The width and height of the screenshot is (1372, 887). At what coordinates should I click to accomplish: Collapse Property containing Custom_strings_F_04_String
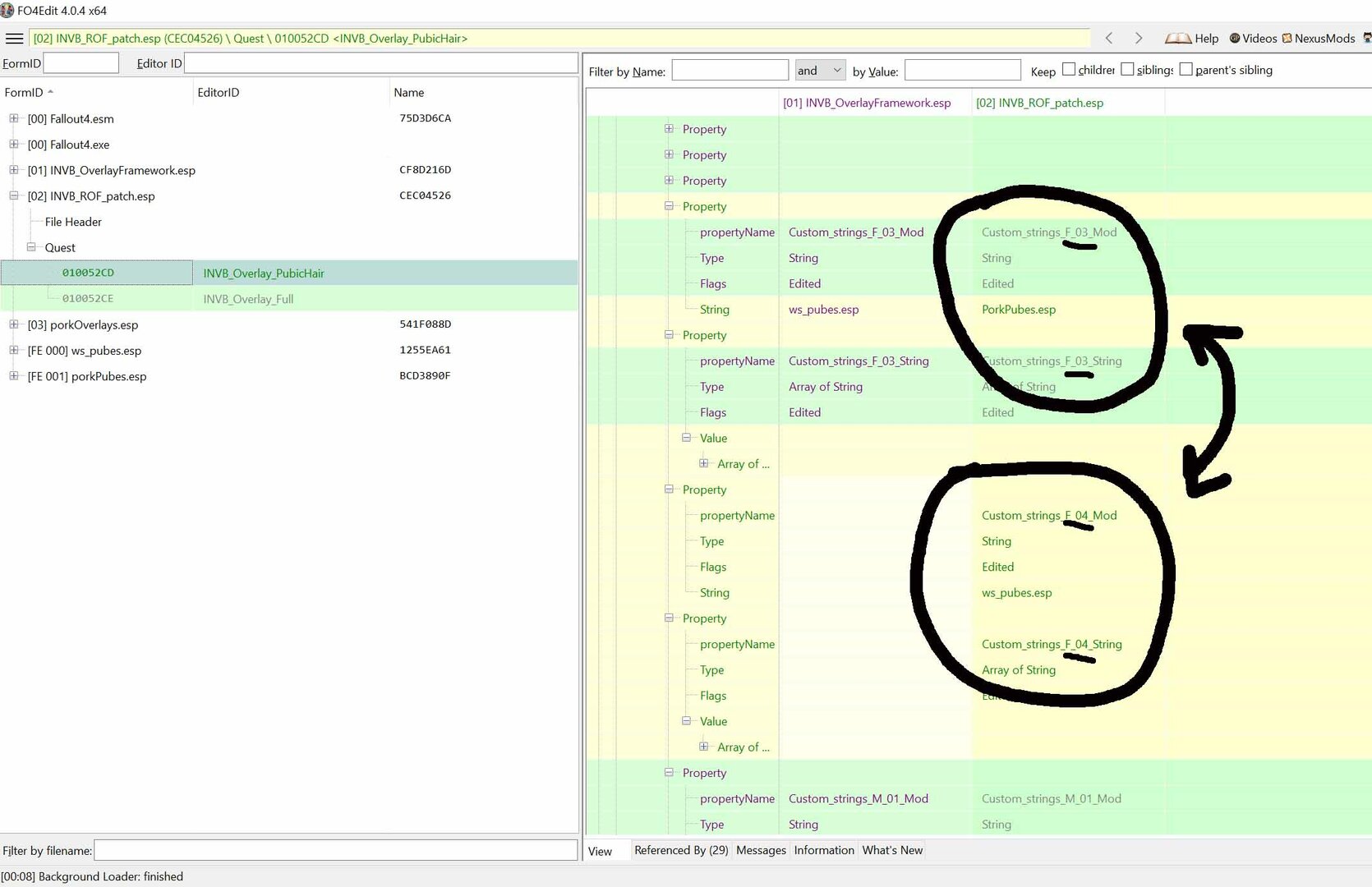(669, 618)
